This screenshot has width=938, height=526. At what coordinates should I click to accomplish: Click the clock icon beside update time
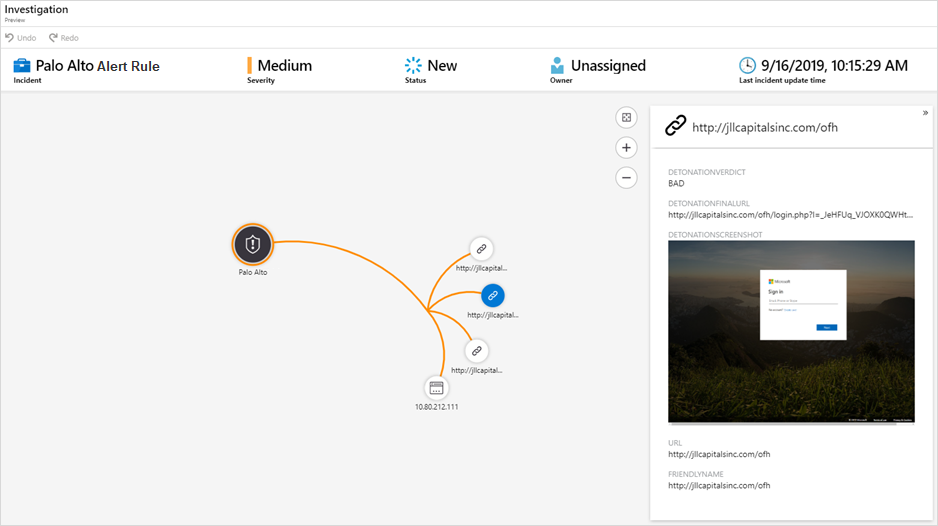[x=747, y=66]
